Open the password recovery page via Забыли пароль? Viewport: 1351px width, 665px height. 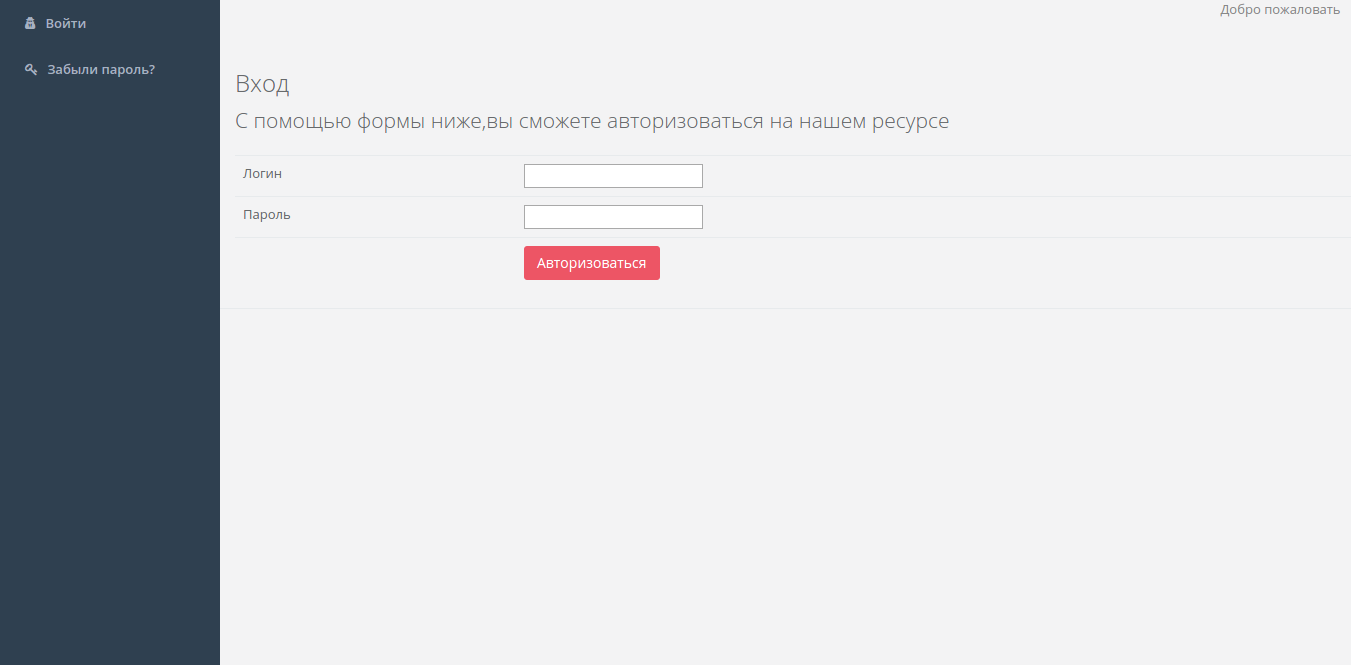100,68
